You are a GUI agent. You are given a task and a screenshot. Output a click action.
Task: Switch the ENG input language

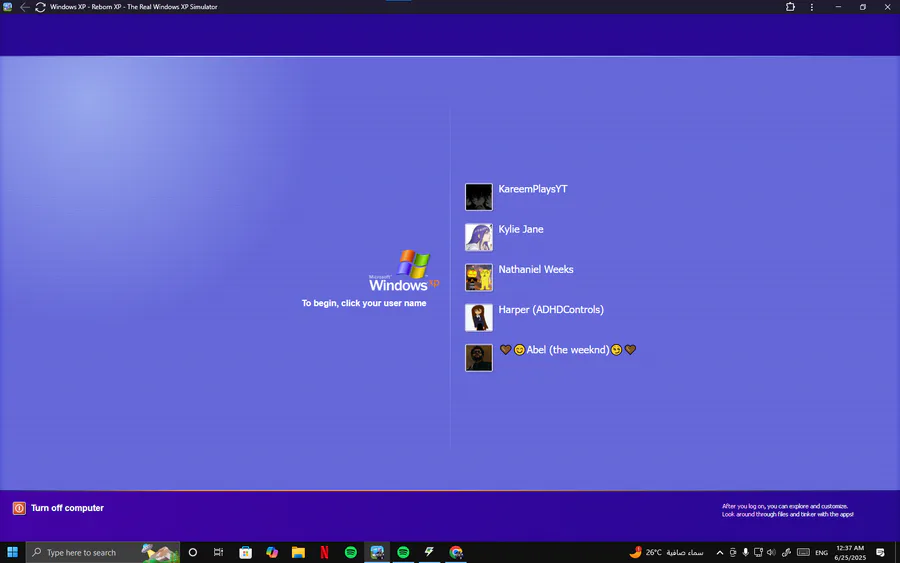click(821, 553)
